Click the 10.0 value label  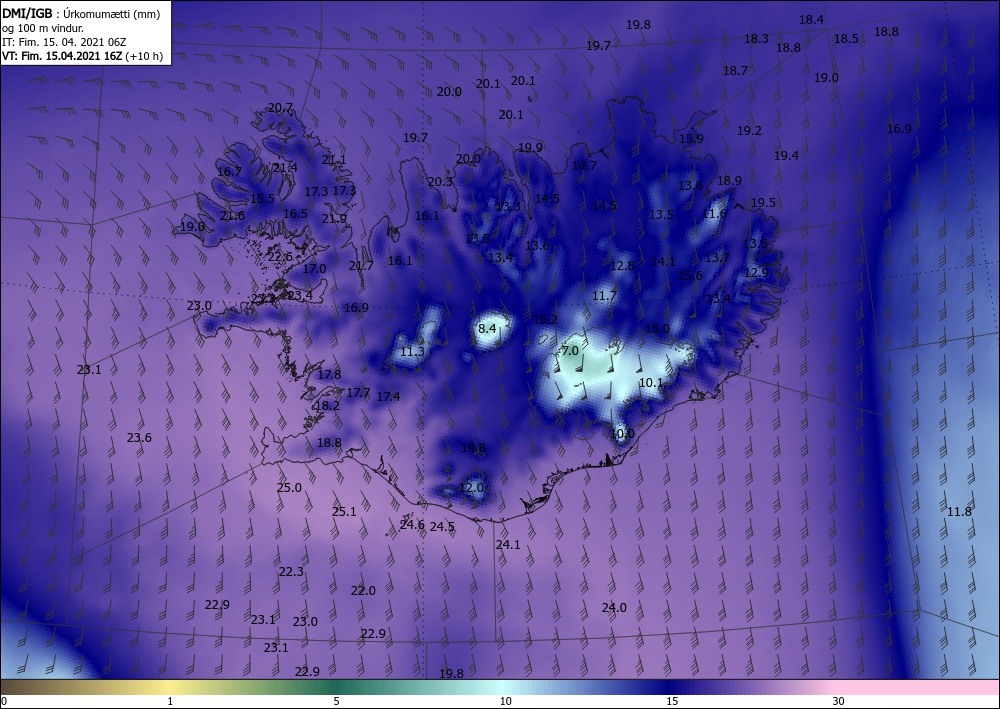coord(622,434)
